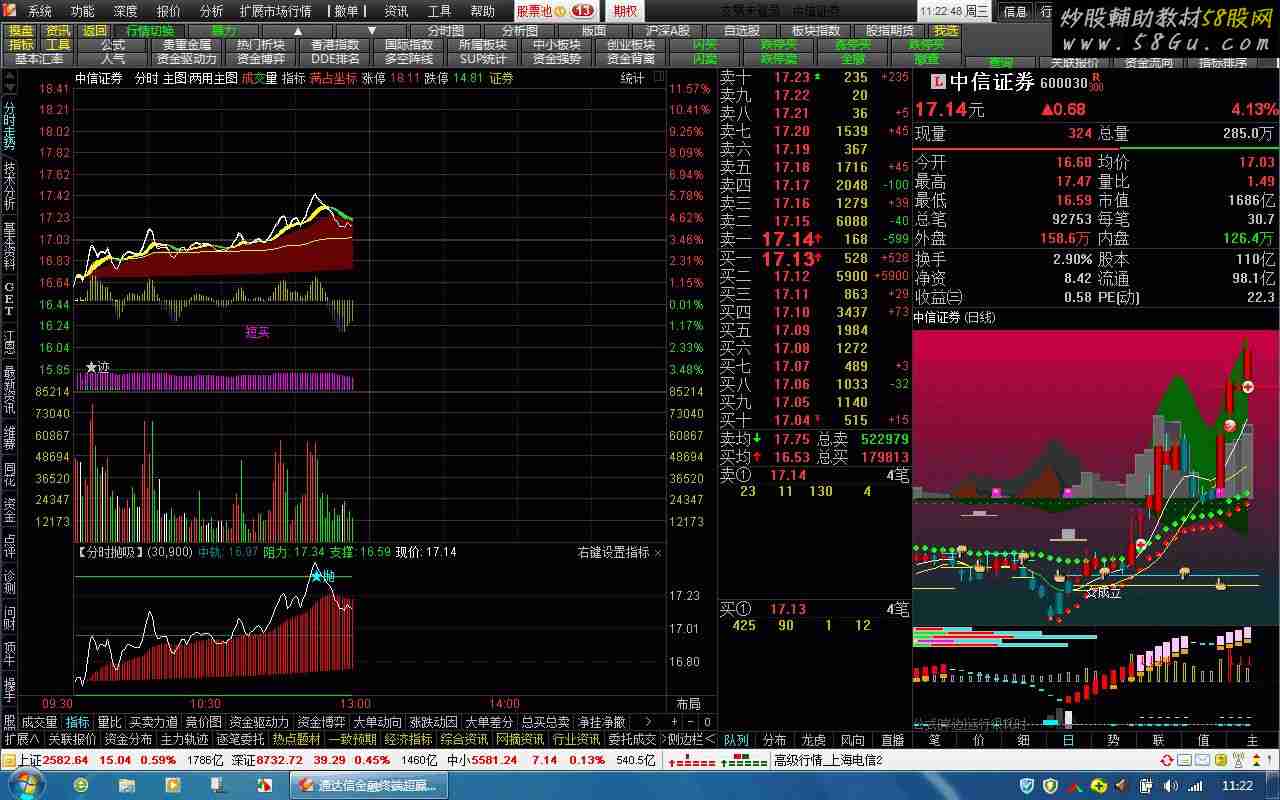The height and width of the screenshot is (800, 1280).
Task: Open Windows Start menu
Action: pos(27,785)
